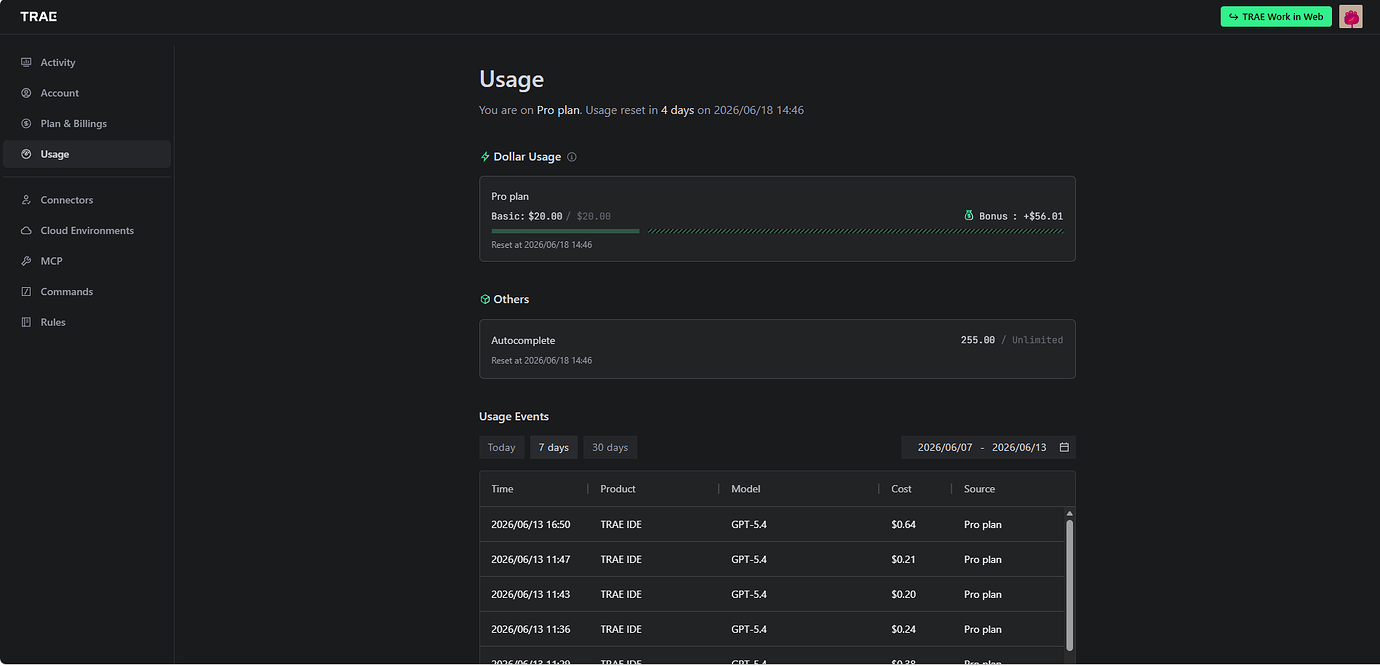Switch usage events to Today
Viewport: 1380px width, 666px height.
coord(502,447)
